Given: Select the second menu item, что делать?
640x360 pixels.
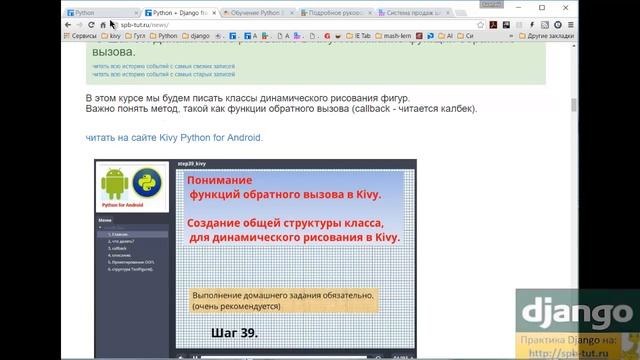Looking at the screenshot, I should click(x=121, y=241).
